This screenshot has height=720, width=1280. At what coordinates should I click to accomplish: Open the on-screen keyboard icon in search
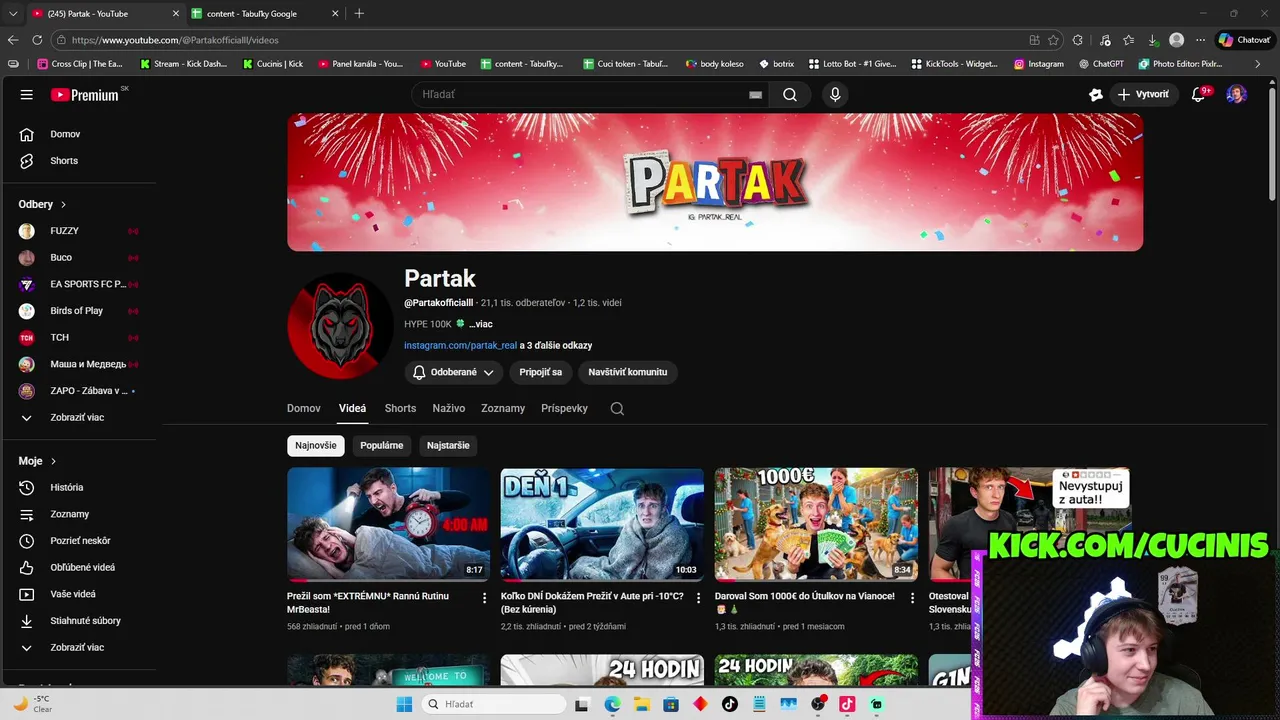pyautogui.click(x=756, y=95)
